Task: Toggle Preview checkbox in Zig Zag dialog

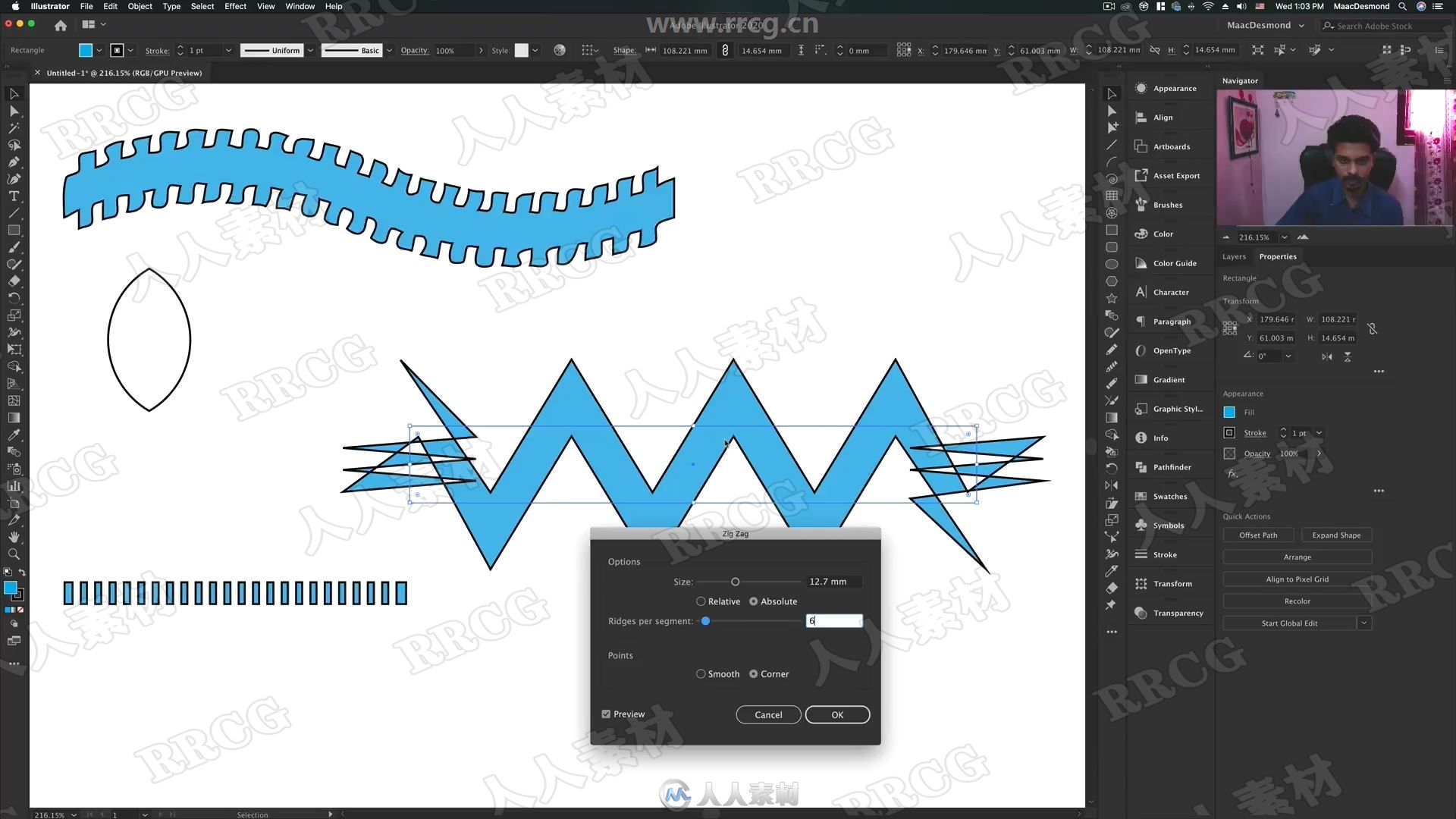Action: (606, 714)
